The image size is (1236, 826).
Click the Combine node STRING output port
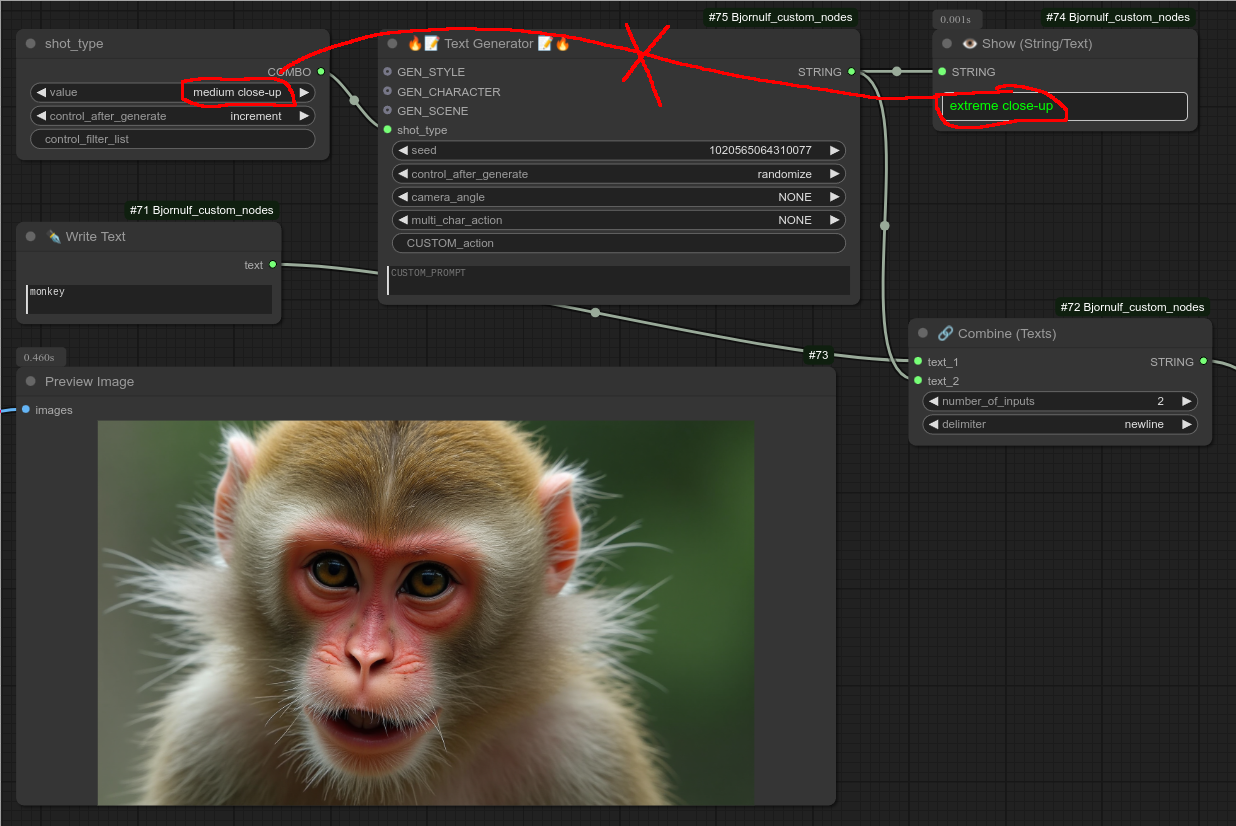click(x=1203, y=362)
